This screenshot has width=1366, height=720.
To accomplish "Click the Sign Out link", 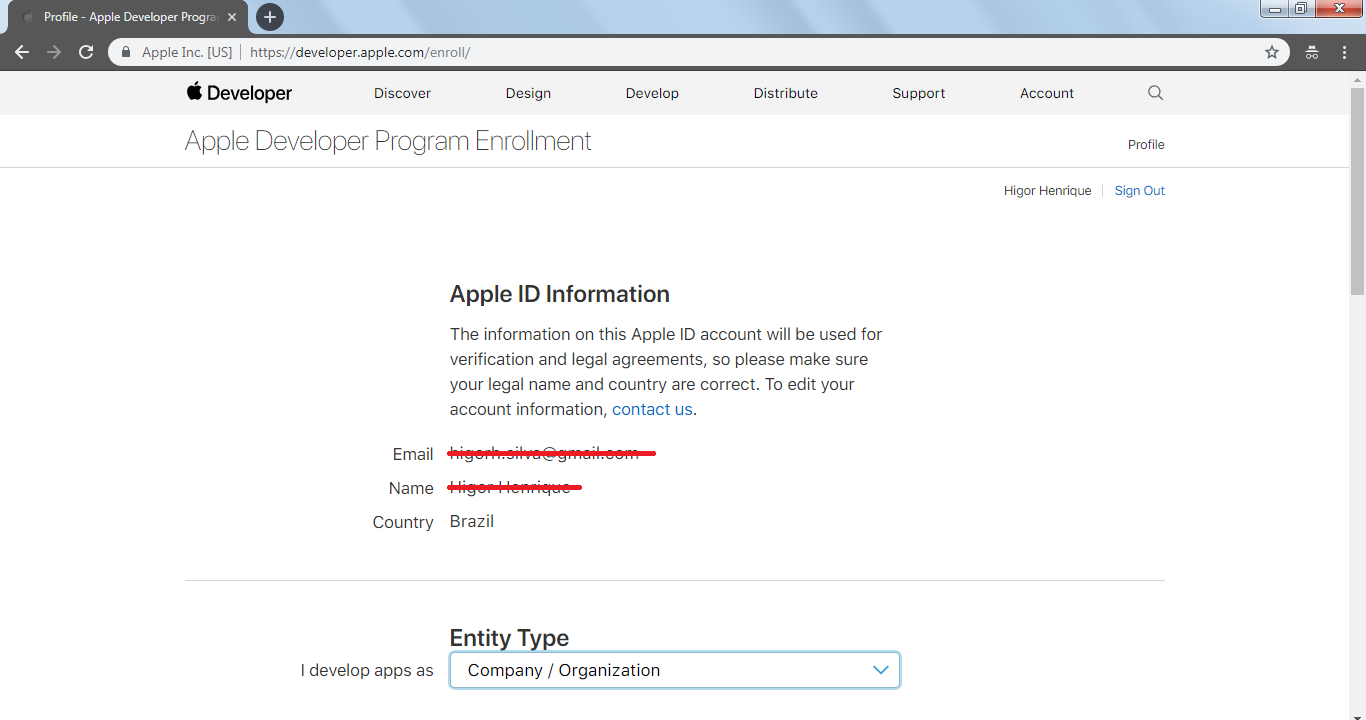I will click(1140, 191).
